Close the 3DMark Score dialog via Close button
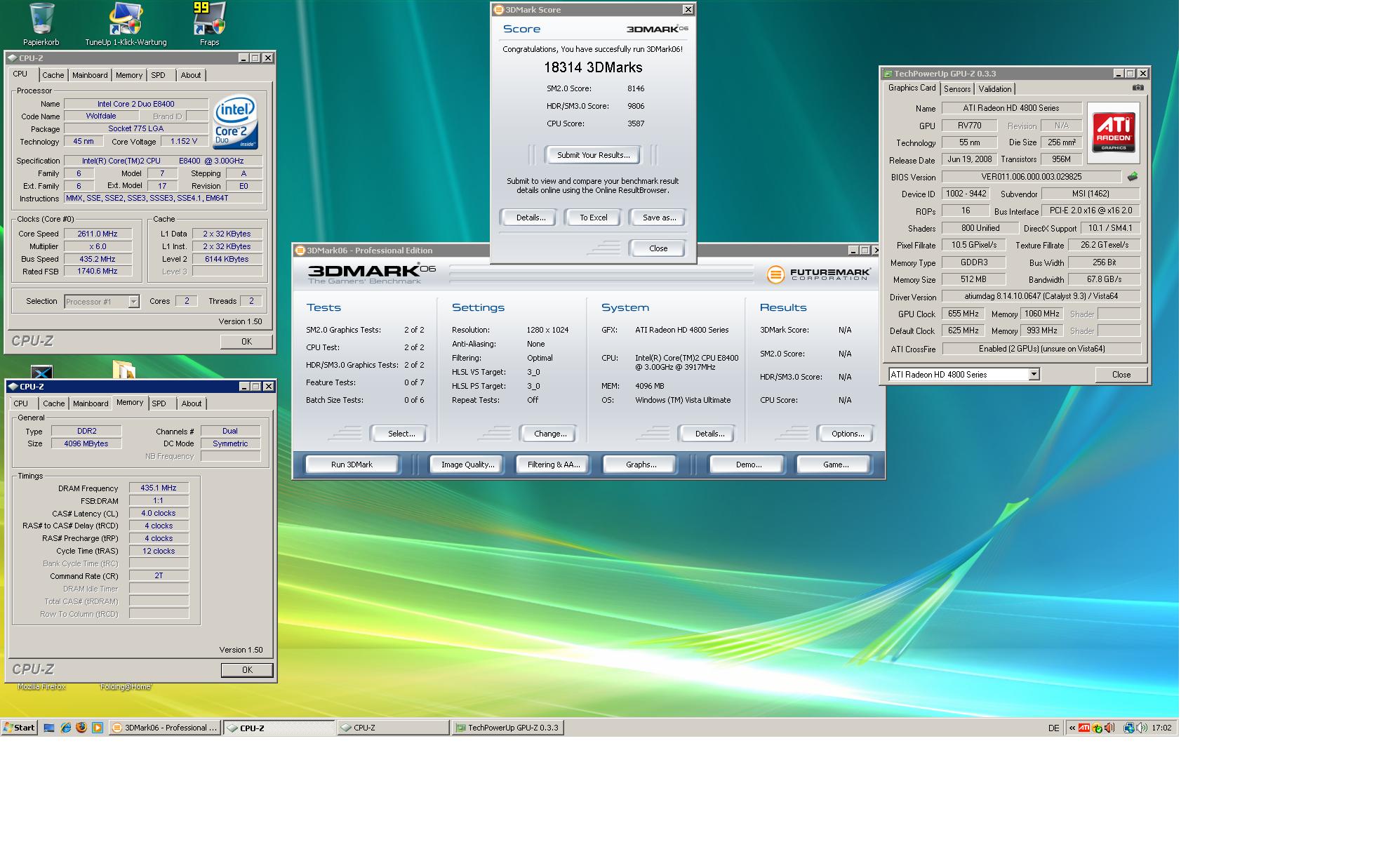Image resolution: width=1374 pixels, height=868 pixels. [658, 248]
